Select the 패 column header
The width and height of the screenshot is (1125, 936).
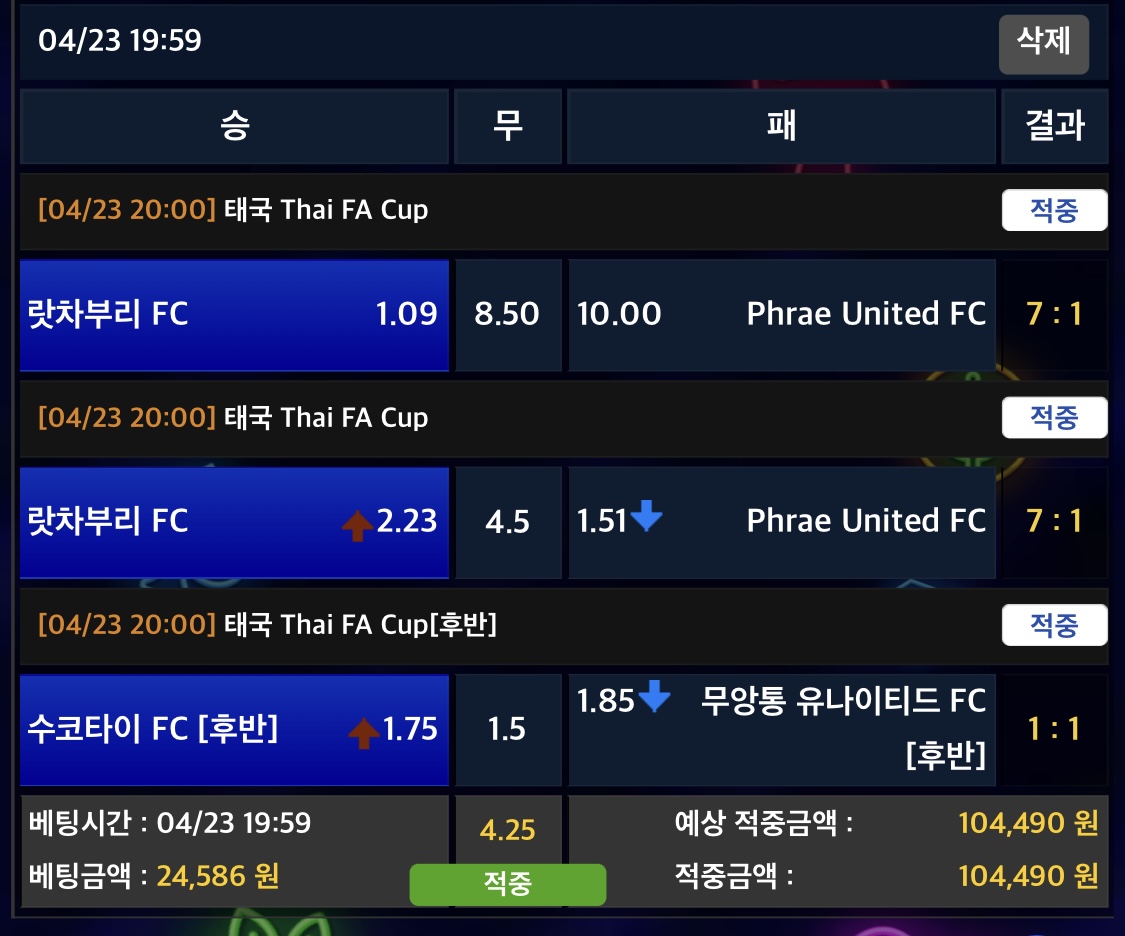coord(781,126)
